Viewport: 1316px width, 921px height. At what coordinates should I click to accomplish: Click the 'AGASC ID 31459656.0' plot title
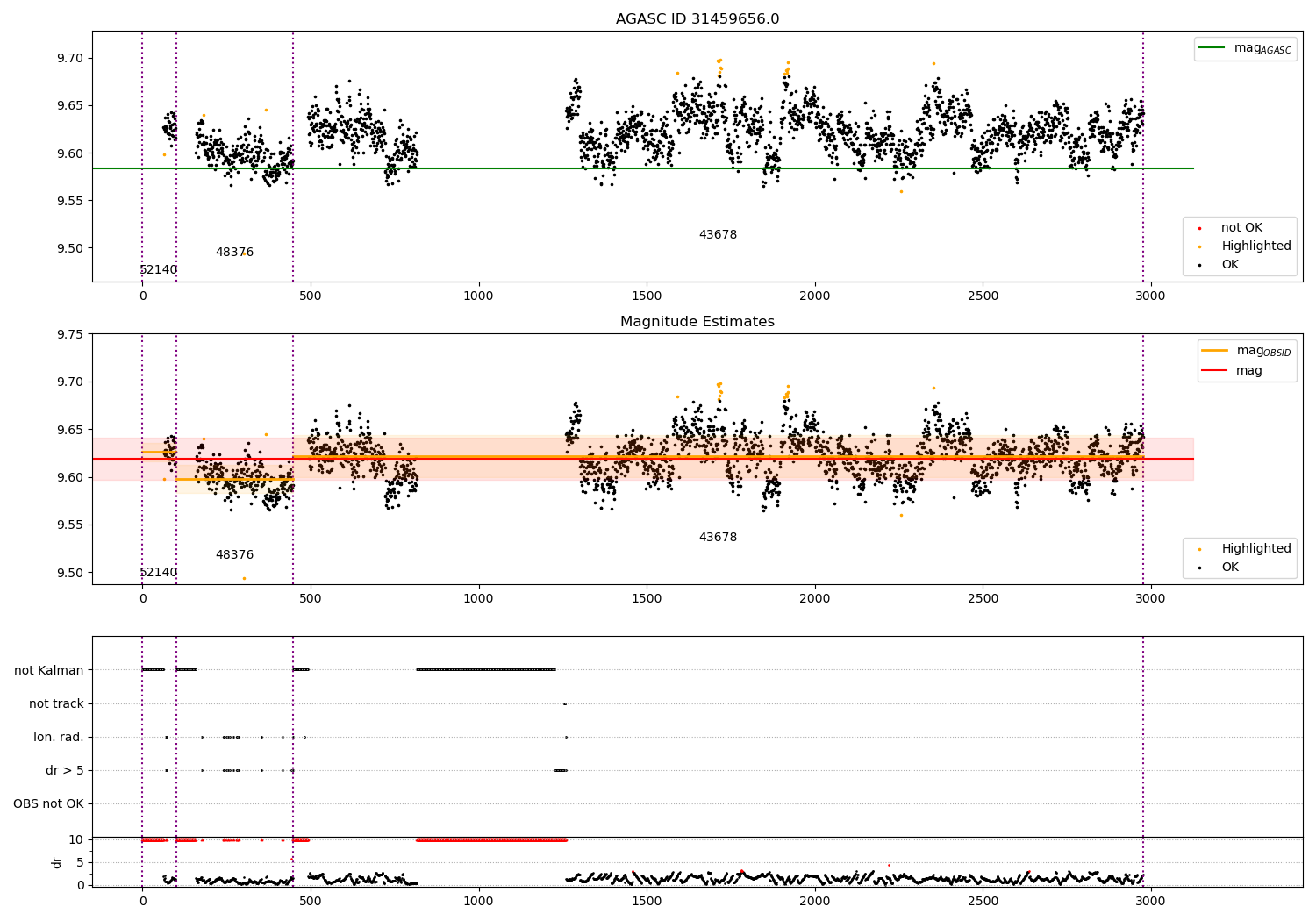(697, 19)
